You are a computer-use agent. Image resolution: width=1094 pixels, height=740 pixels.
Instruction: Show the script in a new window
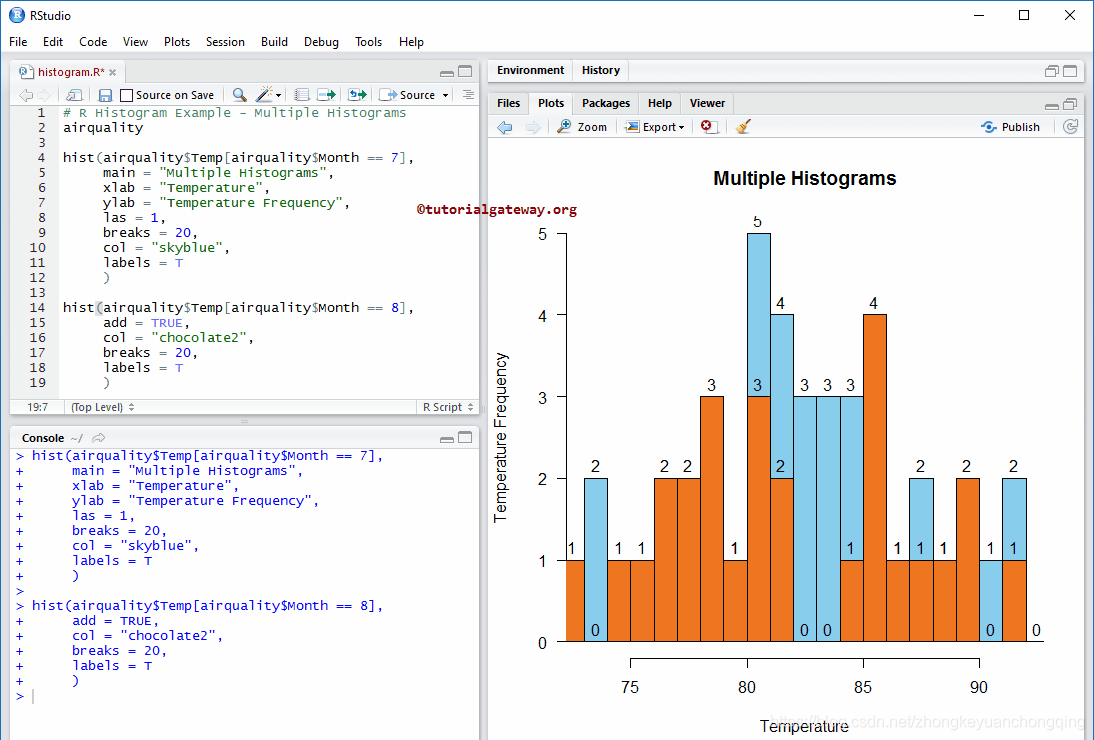tap(74, 95)
